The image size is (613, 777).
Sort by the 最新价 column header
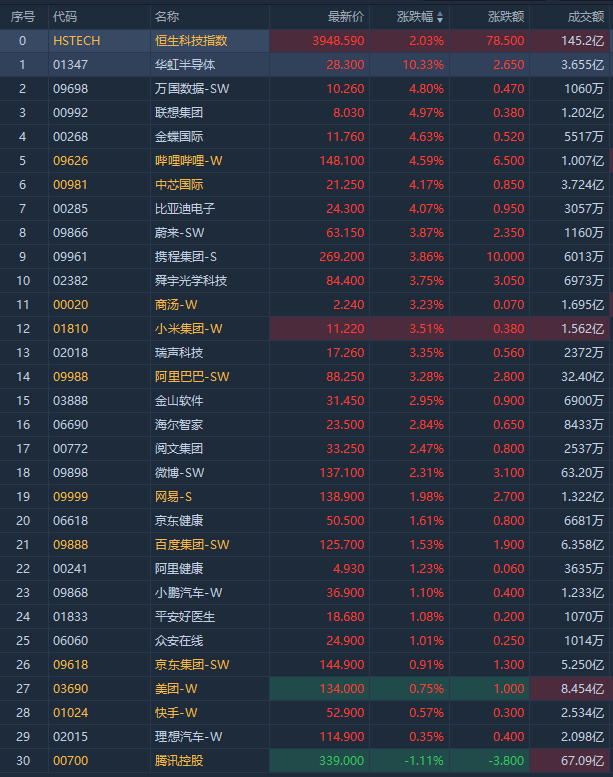tap(346, 17)
